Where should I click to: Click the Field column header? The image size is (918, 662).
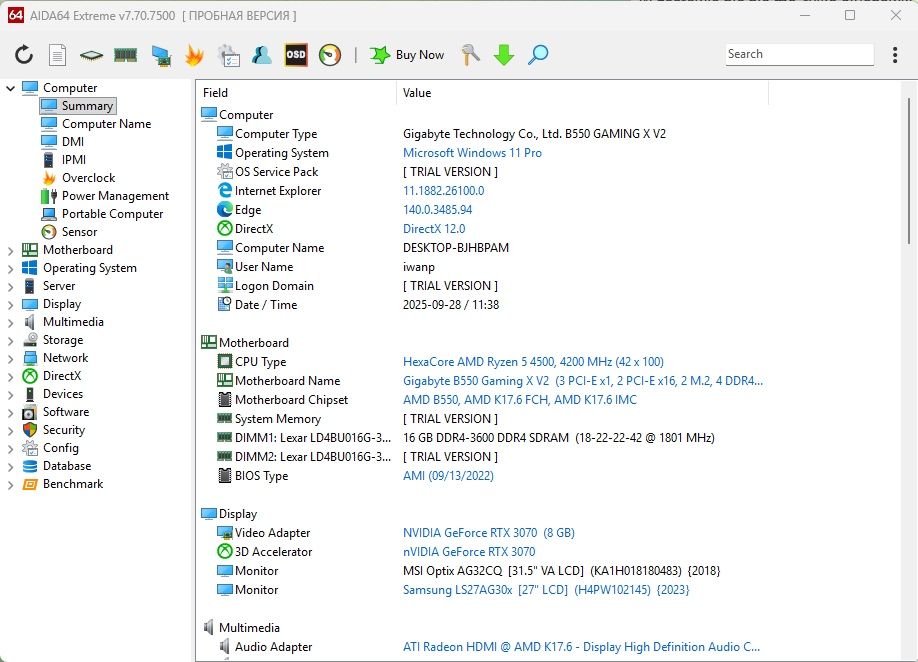(215, 93)
